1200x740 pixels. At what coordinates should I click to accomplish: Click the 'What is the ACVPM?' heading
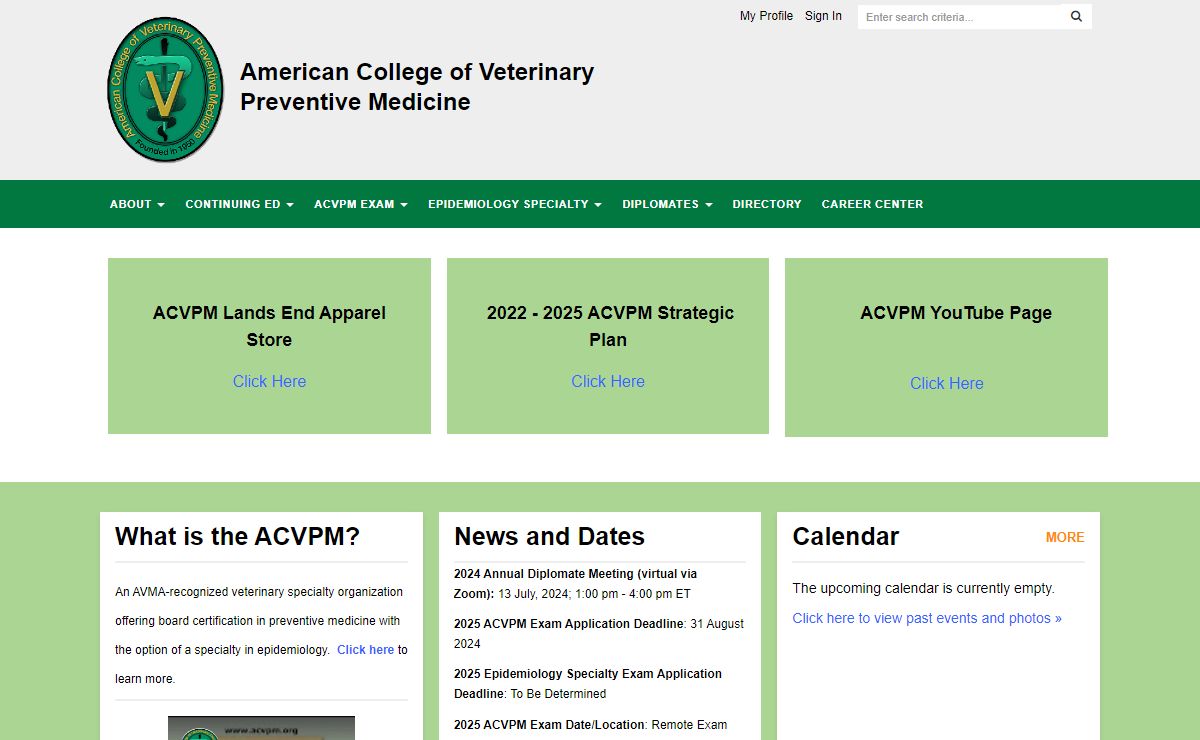pyautogui.click(x=237, y=537)
